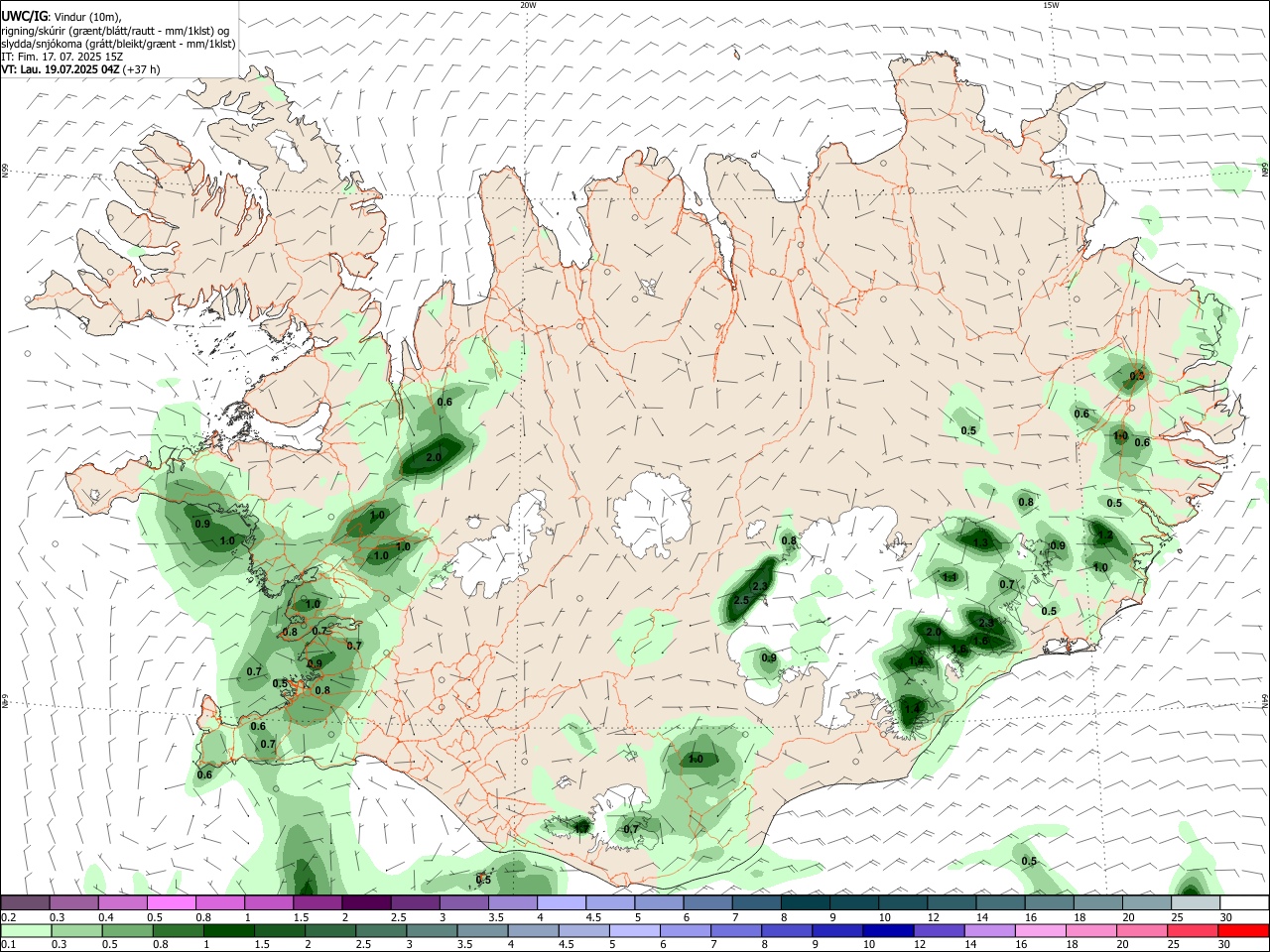The width and height of the screenshot is (1270, 952).
Task: Select the 66N label on the left border
Action: click(4, 172)
